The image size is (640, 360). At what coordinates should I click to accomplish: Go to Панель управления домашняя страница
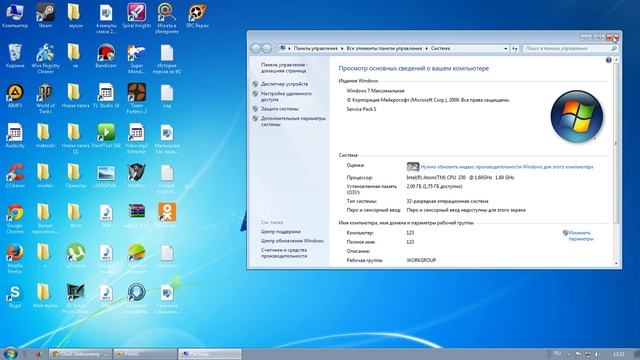(x=284, y=67)
